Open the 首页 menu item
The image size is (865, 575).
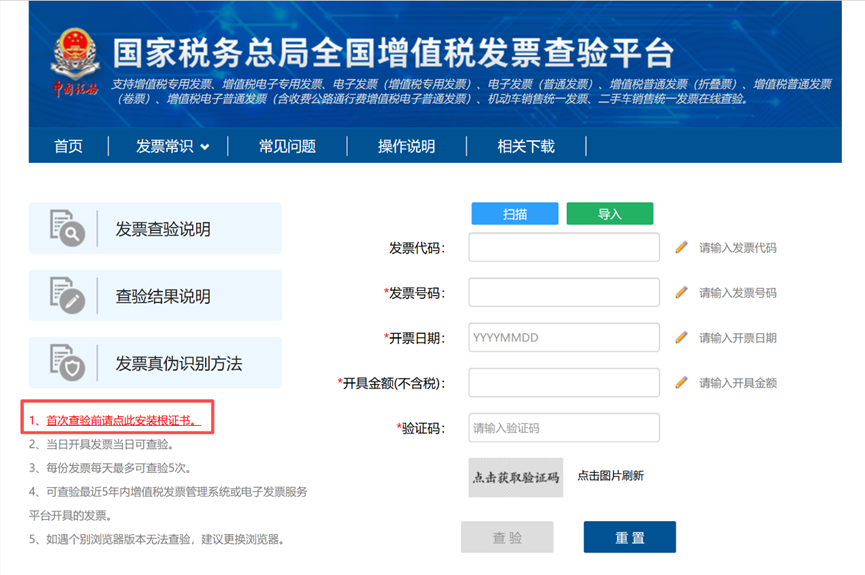click(x=68, y=146)
